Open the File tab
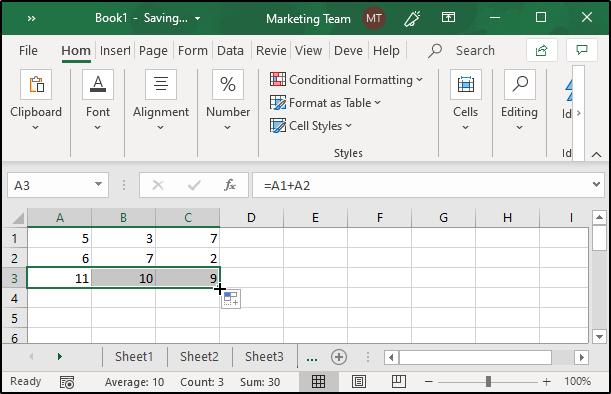 [x=28, y=50]
